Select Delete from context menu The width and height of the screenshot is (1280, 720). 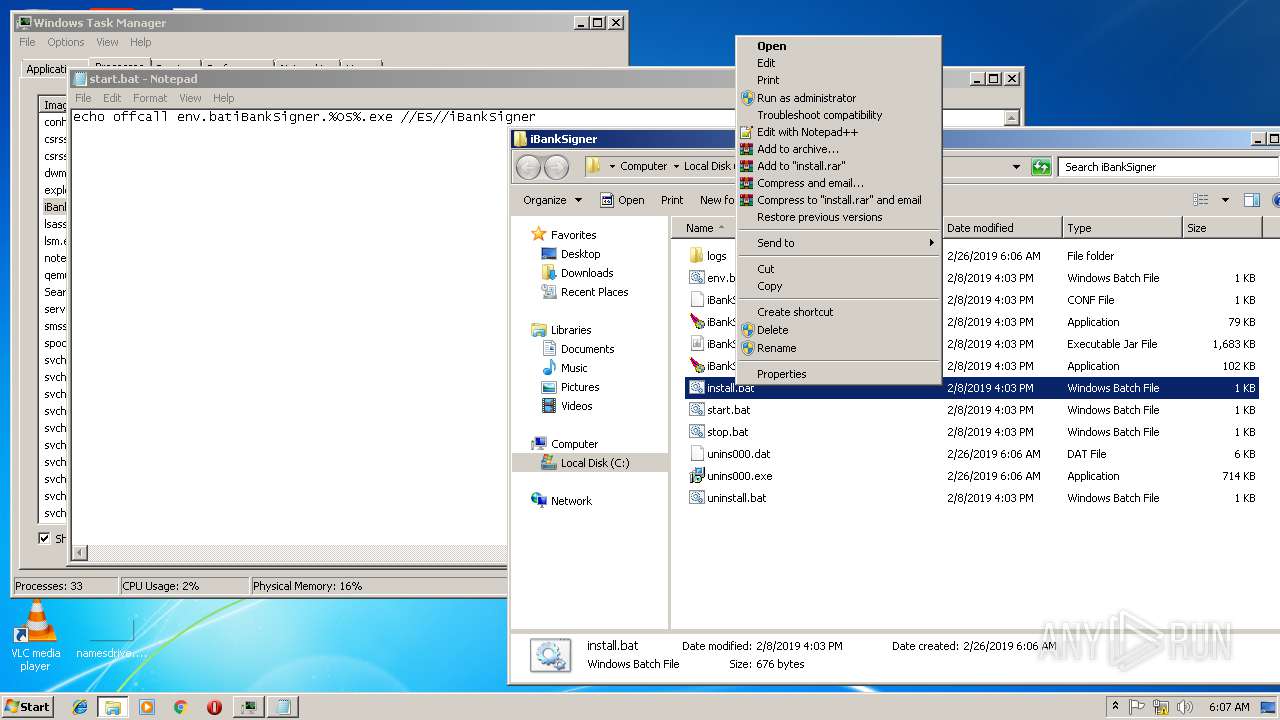tap(838, 330)
